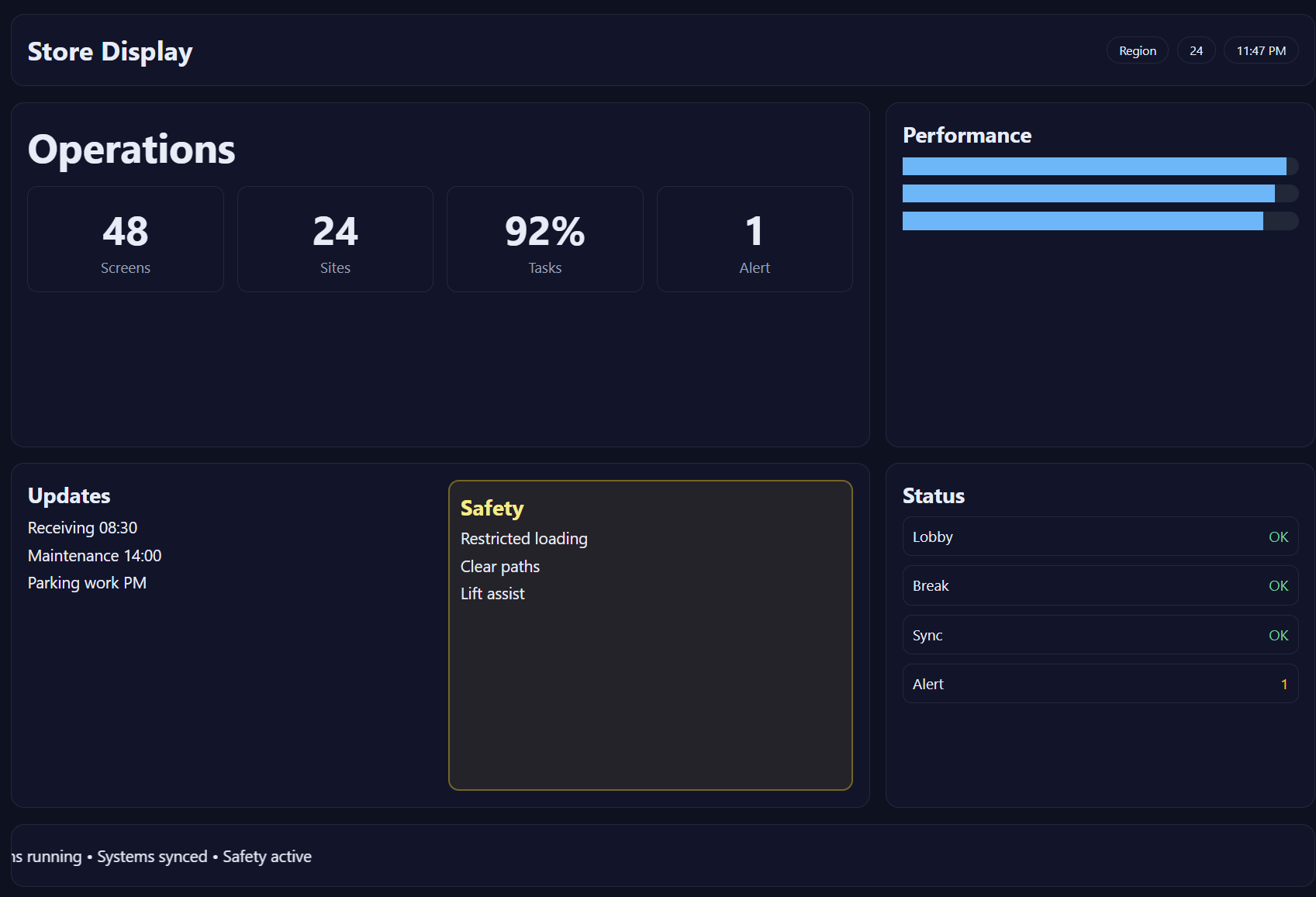Open the Parking work PM update

point(87,583)
